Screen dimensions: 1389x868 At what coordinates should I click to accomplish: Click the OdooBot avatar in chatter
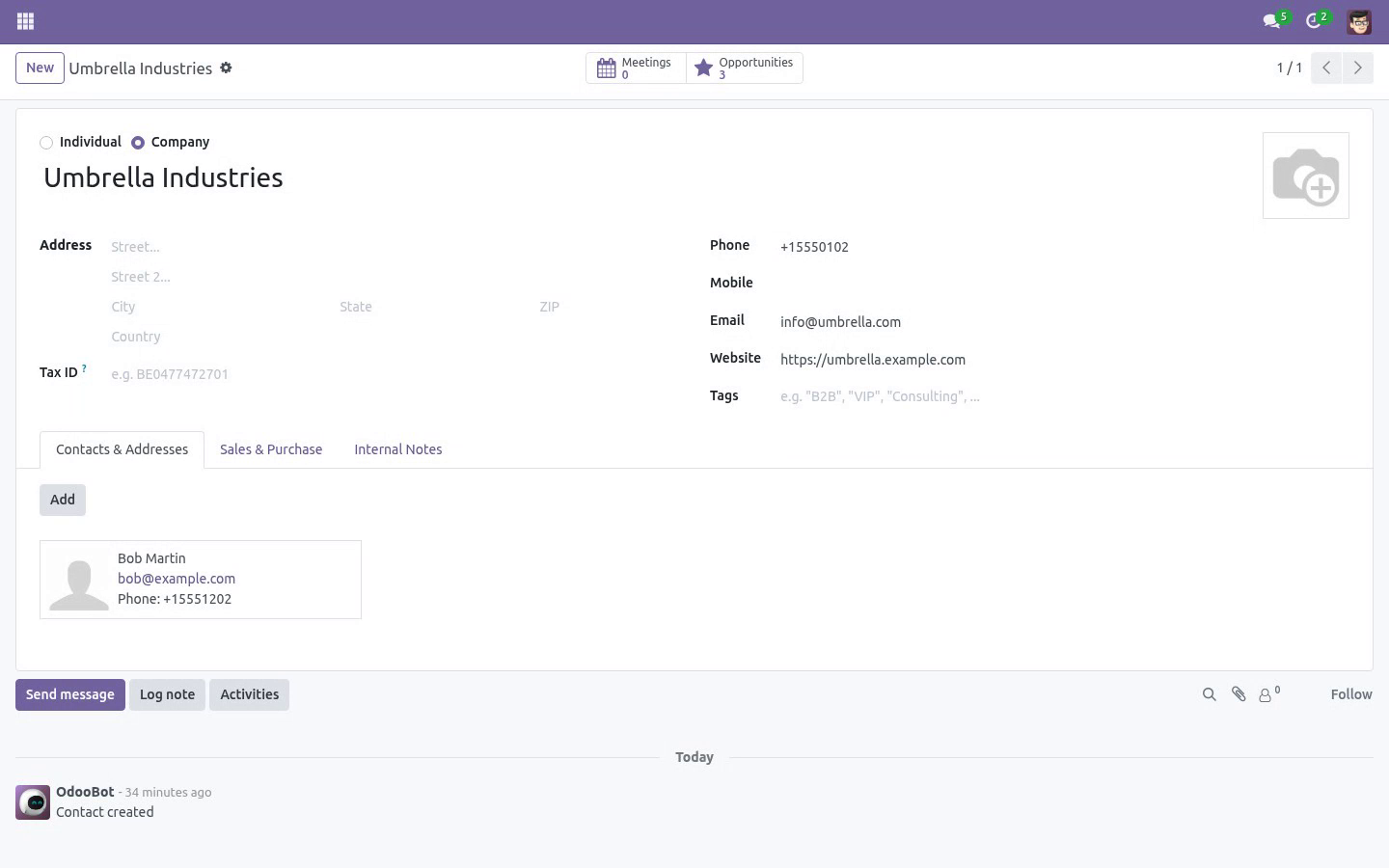tap(33, 802)
